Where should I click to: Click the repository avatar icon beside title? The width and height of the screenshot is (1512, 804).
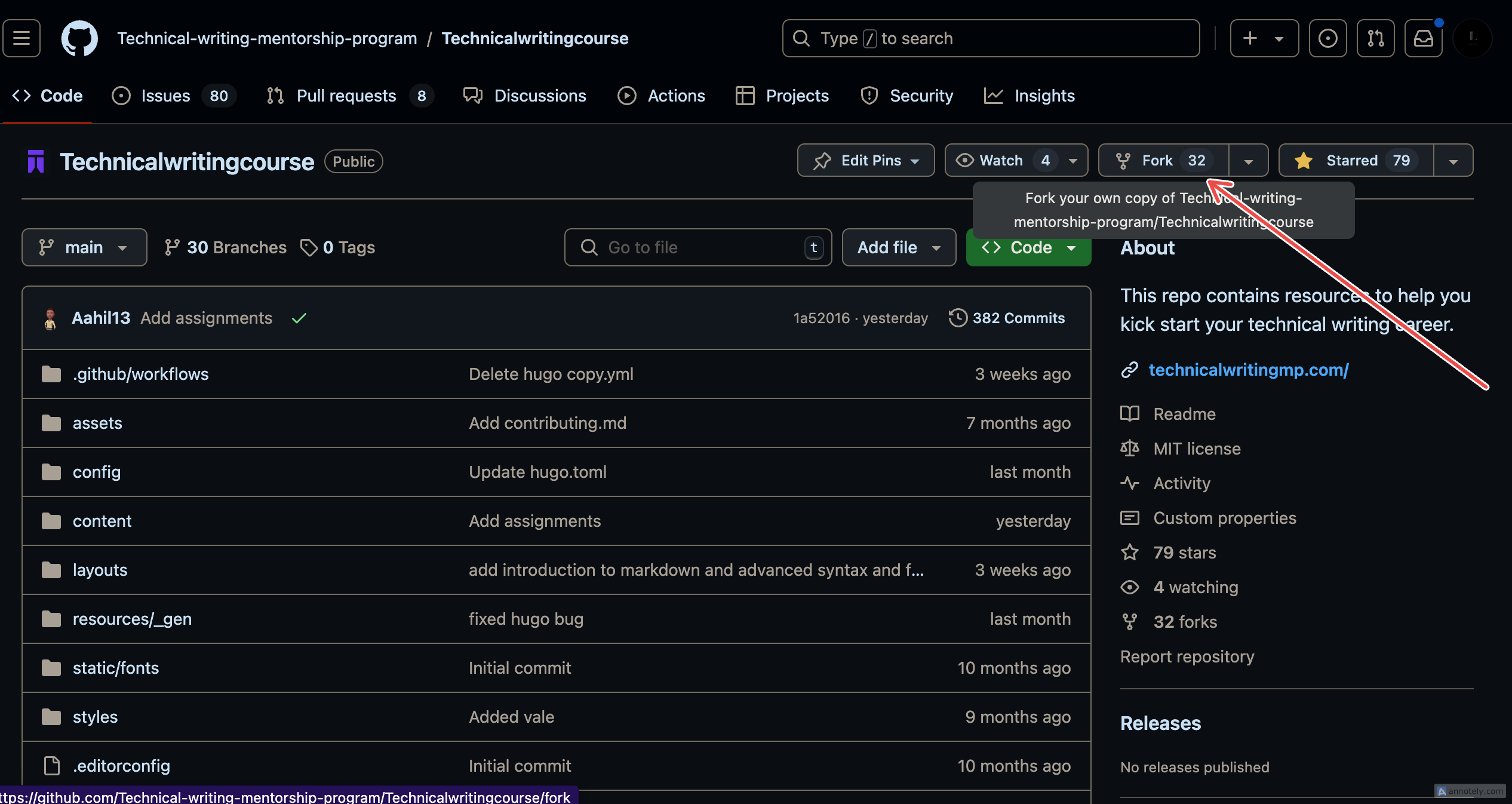click(36, 161)
